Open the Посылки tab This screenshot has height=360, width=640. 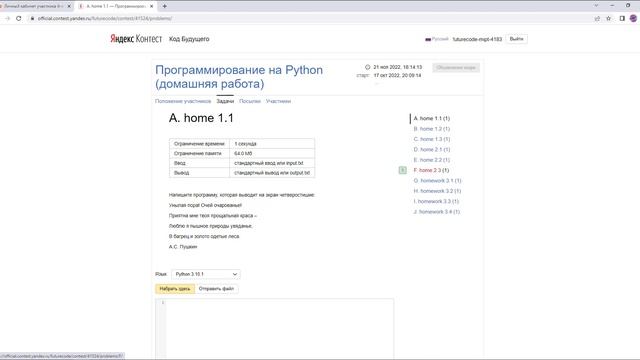pyautogui.click(x=250, y=101)
